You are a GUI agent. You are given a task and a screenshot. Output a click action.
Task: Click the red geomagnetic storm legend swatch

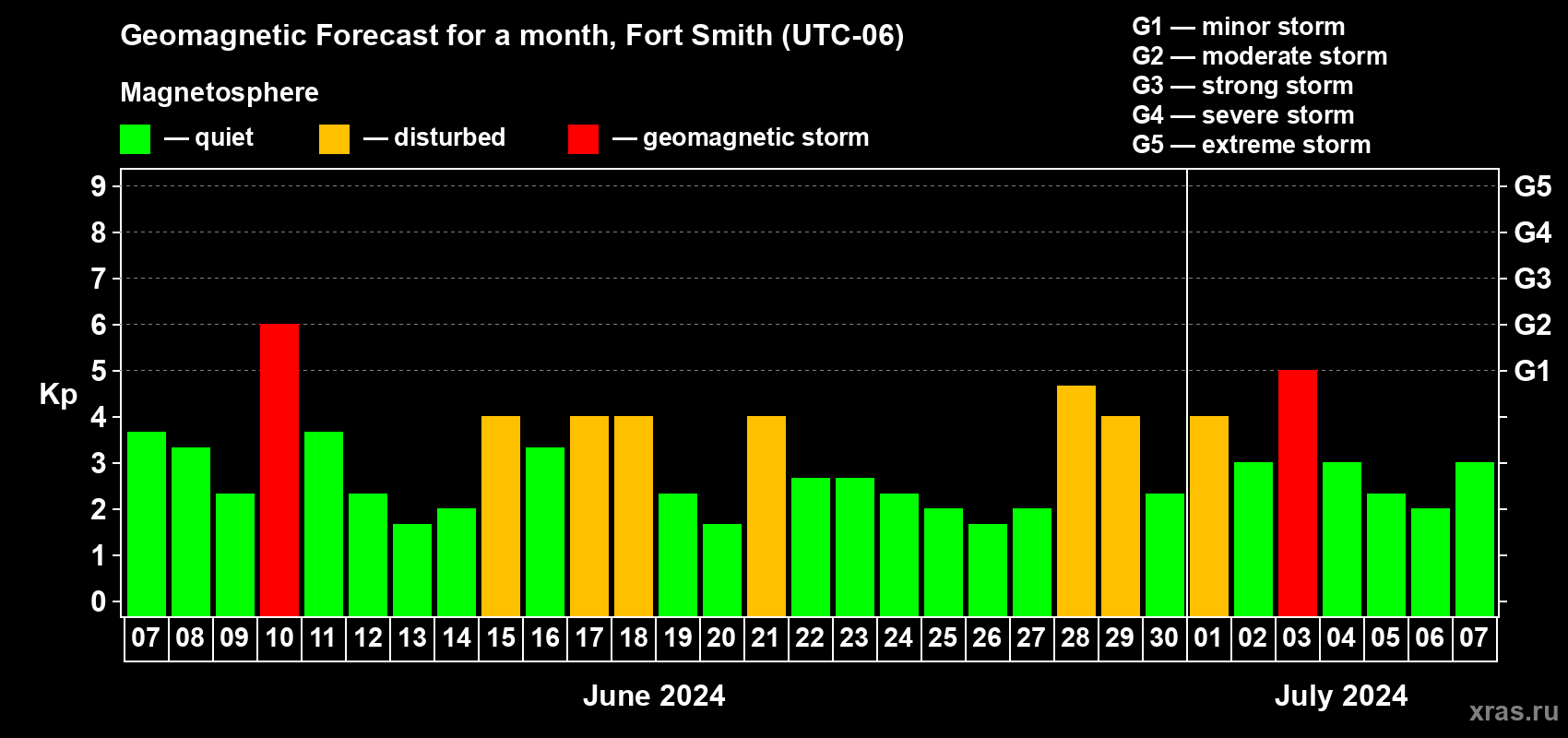[x=583, y=139]
